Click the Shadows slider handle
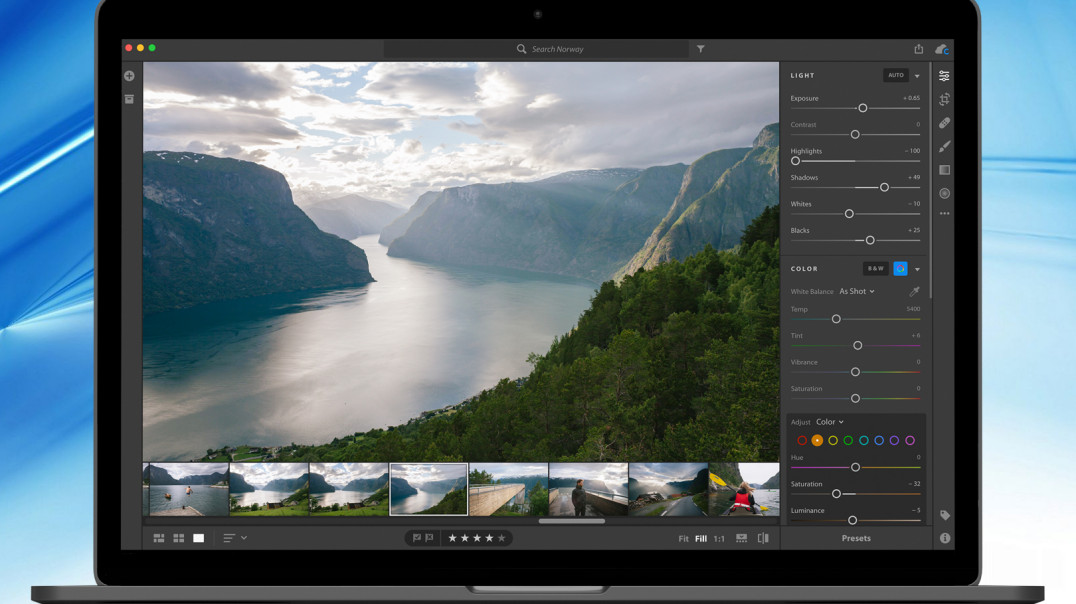The height and width of the screenshot is (604, 1076). click(884, 187)
